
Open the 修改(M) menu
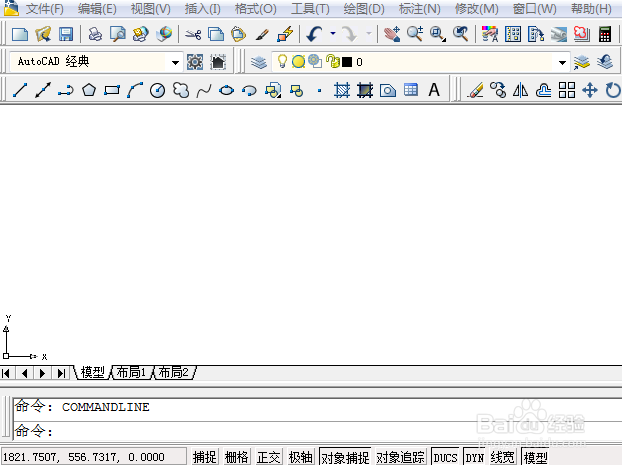476,8
